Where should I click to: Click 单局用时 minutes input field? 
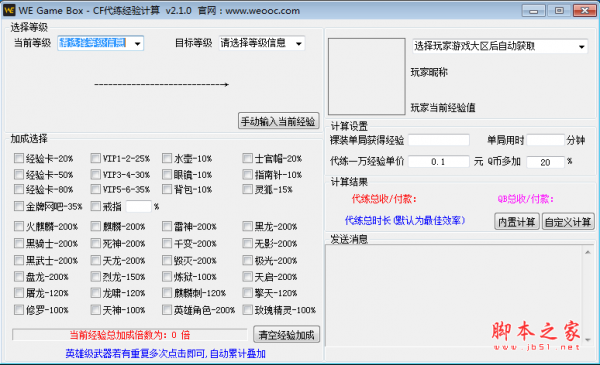click(545, 140)
